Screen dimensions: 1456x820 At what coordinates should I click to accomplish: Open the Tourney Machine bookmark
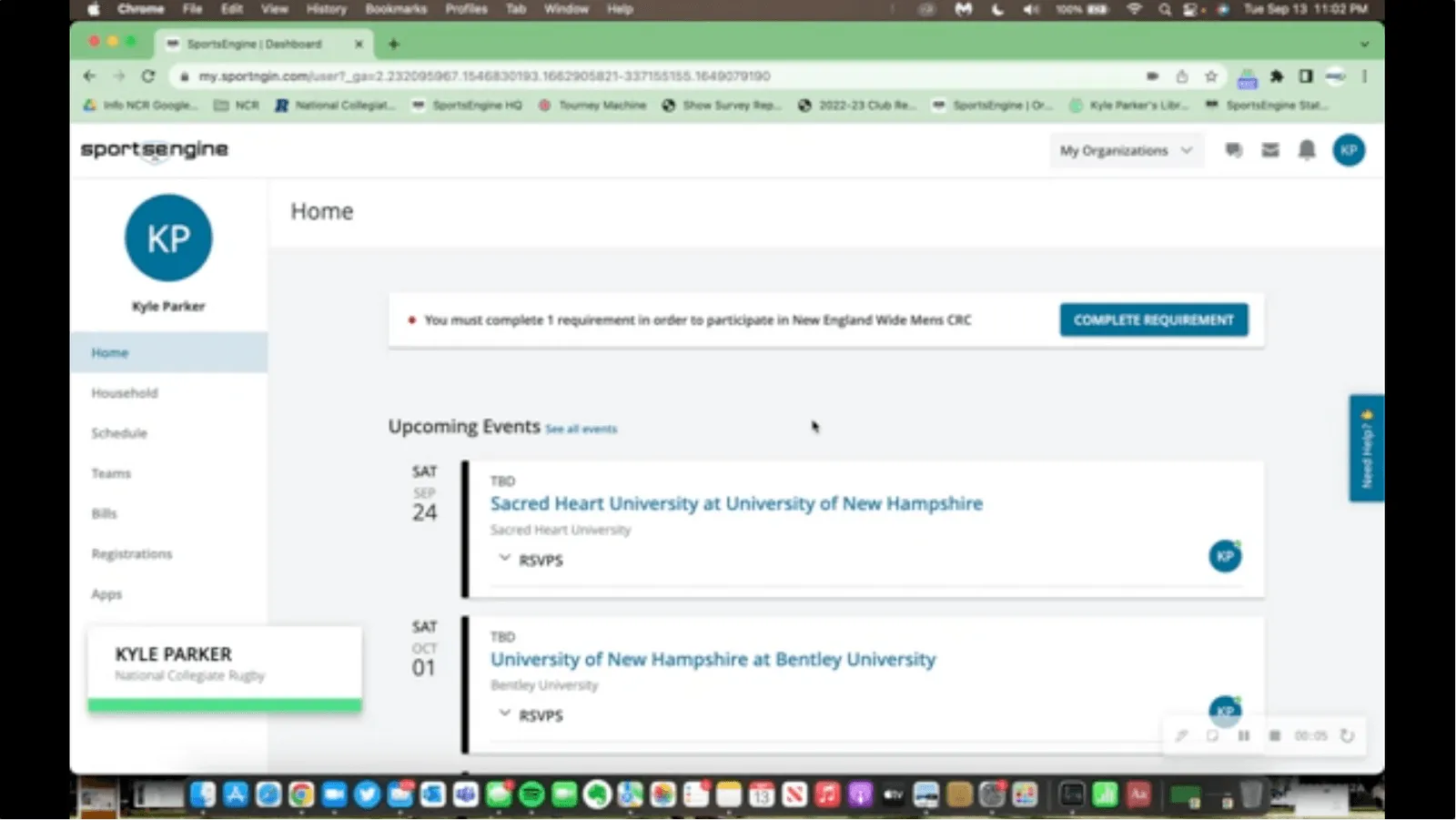point(592,106)
